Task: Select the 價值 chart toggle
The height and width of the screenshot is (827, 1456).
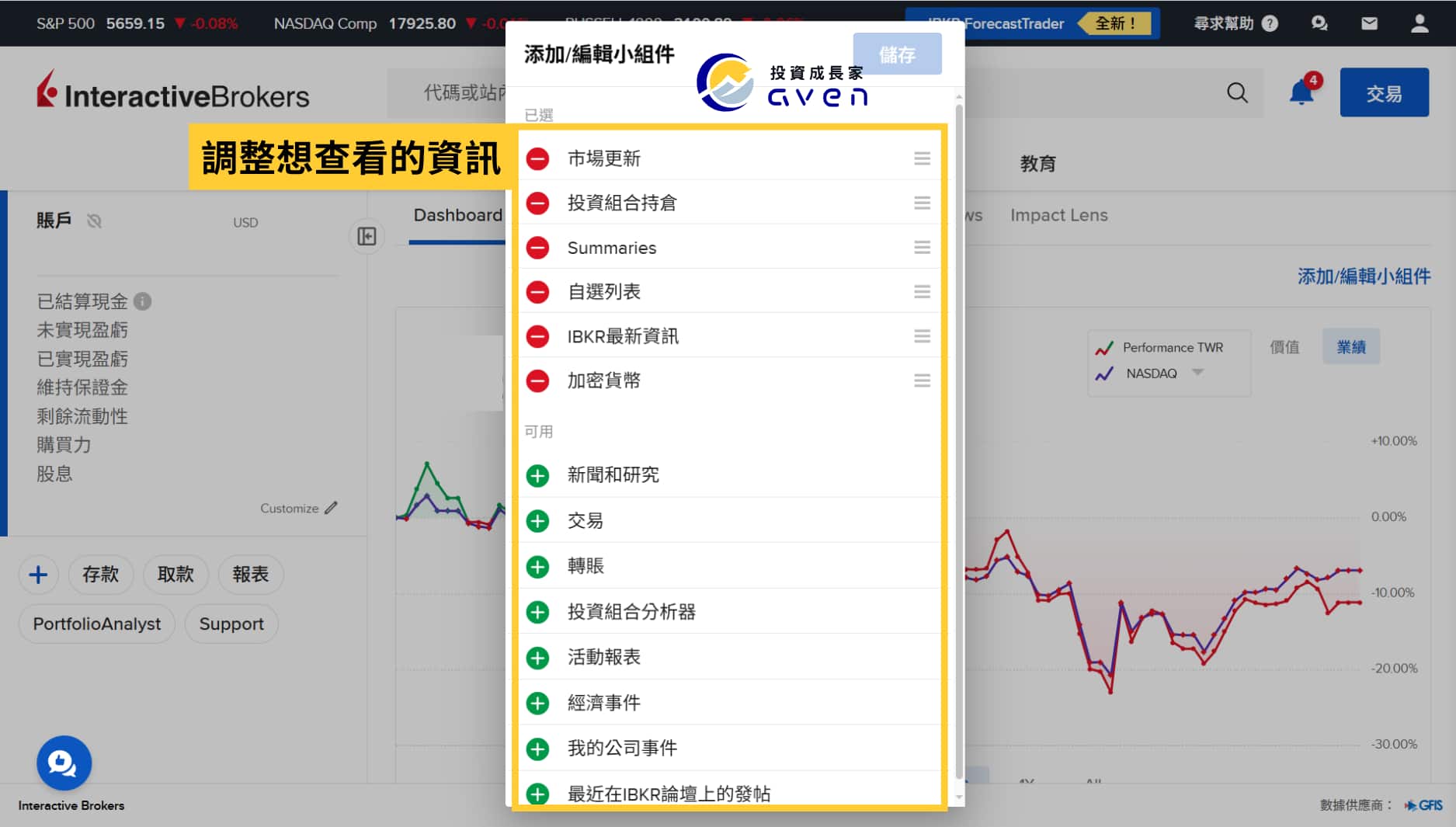Action: pos(1284,347)
